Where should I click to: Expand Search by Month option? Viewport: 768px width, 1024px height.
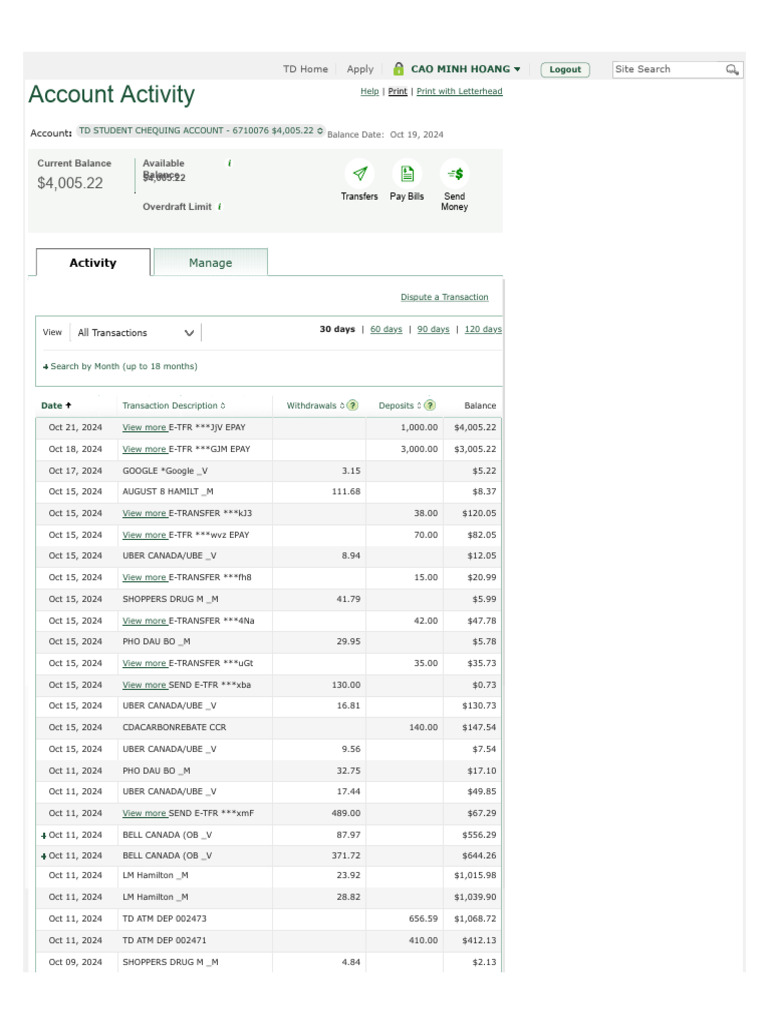(120, 367)
